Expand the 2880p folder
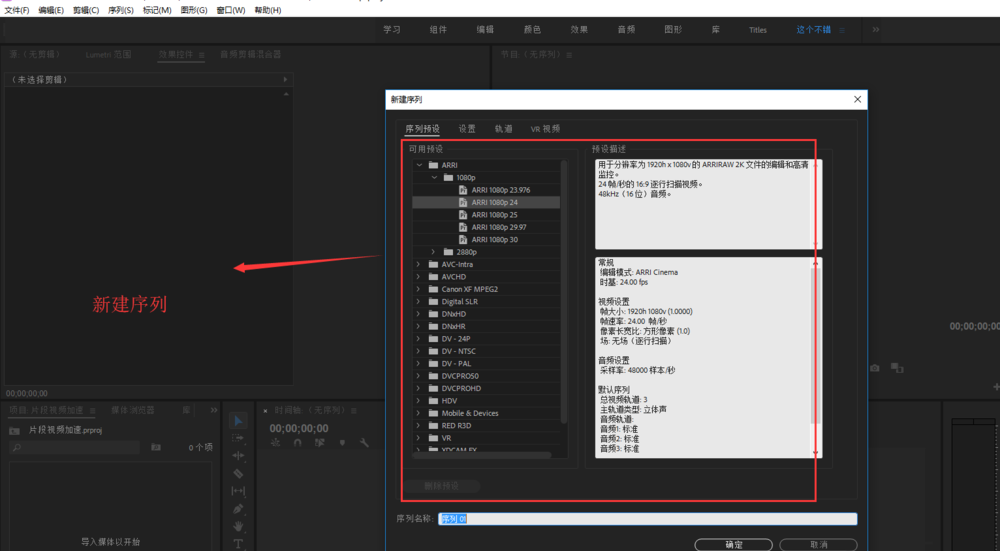This screenshot has height=551, width=1000. click(x=434, y=252)
